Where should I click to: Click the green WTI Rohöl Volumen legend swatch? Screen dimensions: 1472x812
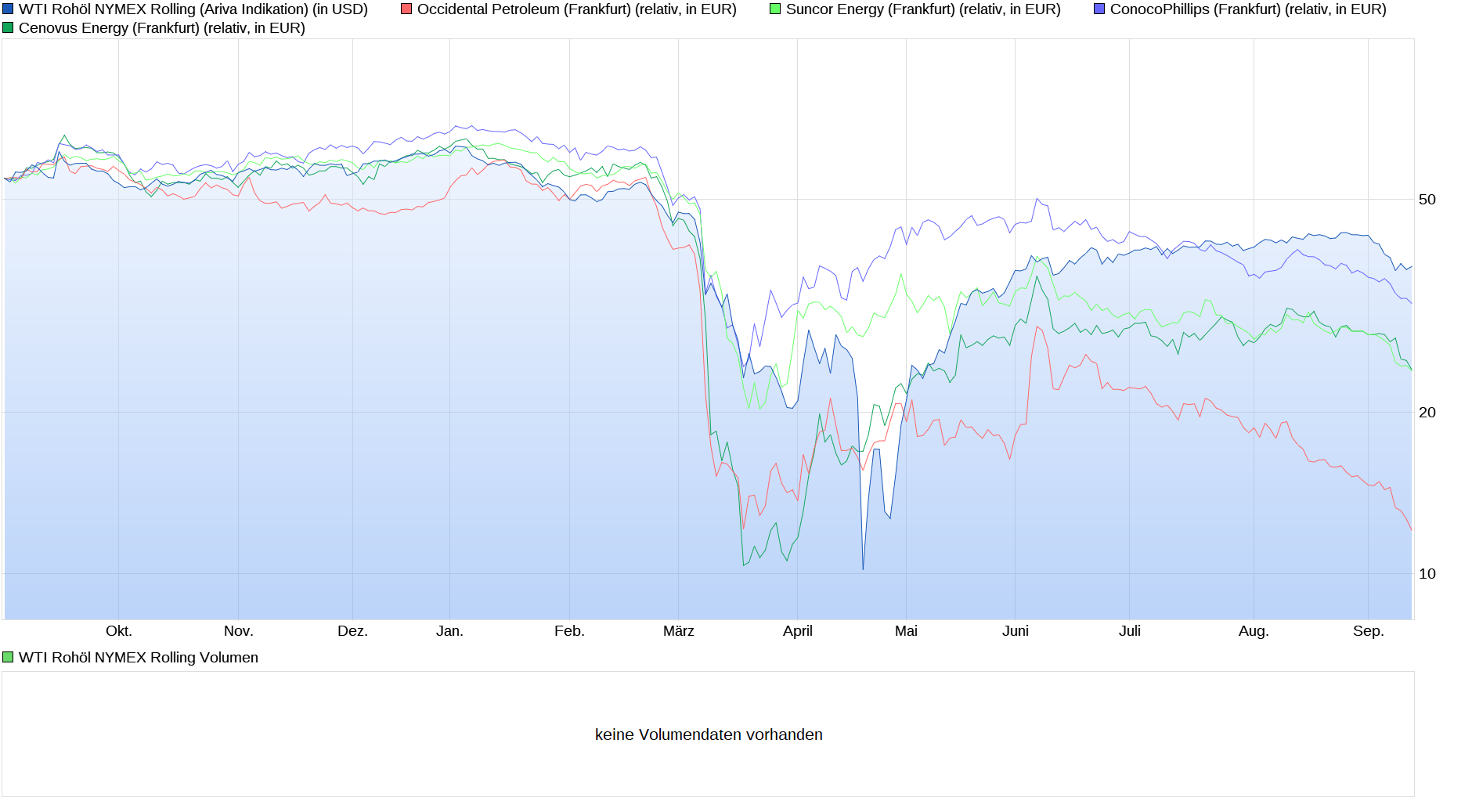(x=8, y=658)
